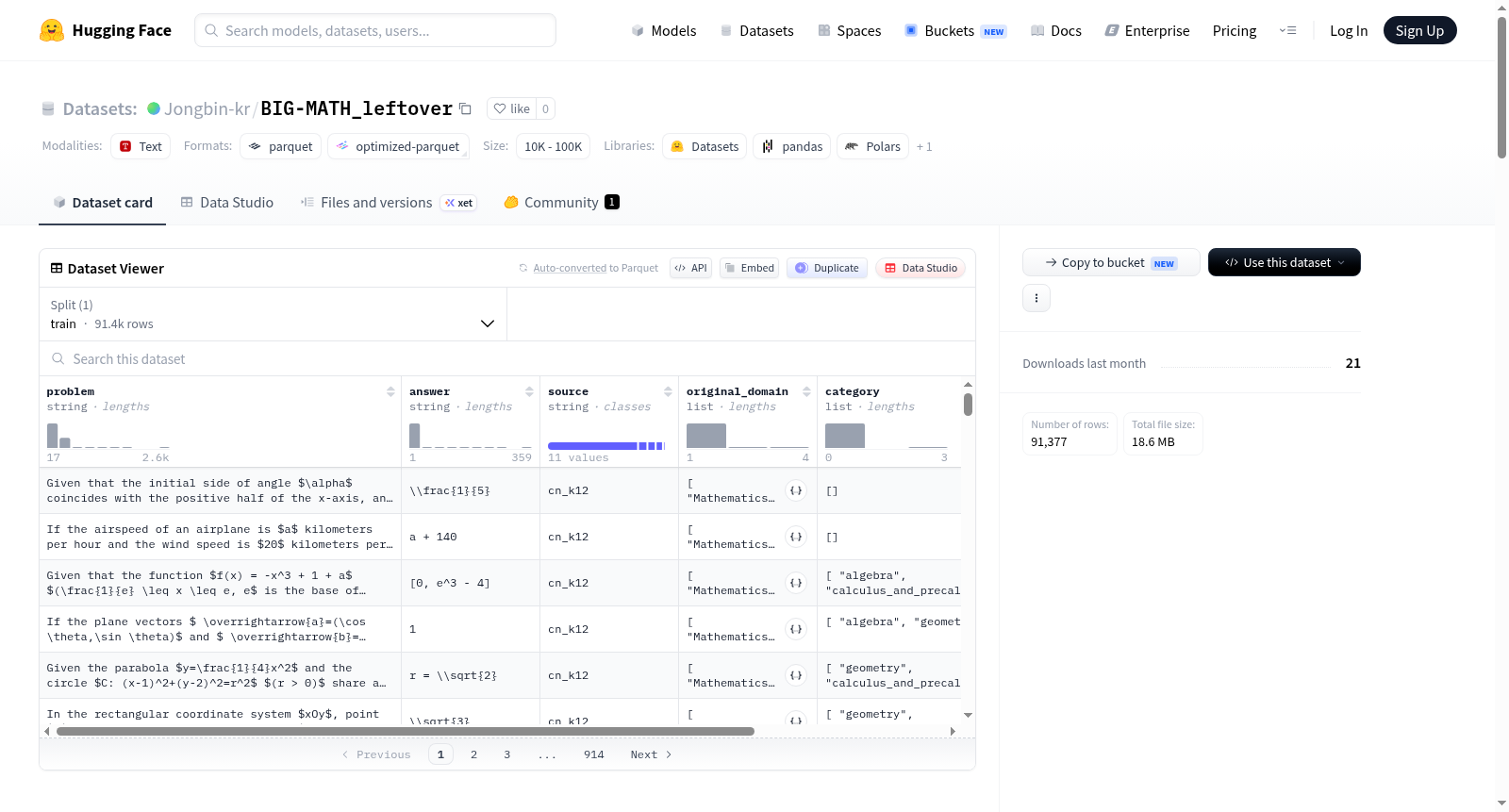Click the Sign Up button
Image resolution: width=1509 pixels, height=812 pixels.
click(1419, 30)
